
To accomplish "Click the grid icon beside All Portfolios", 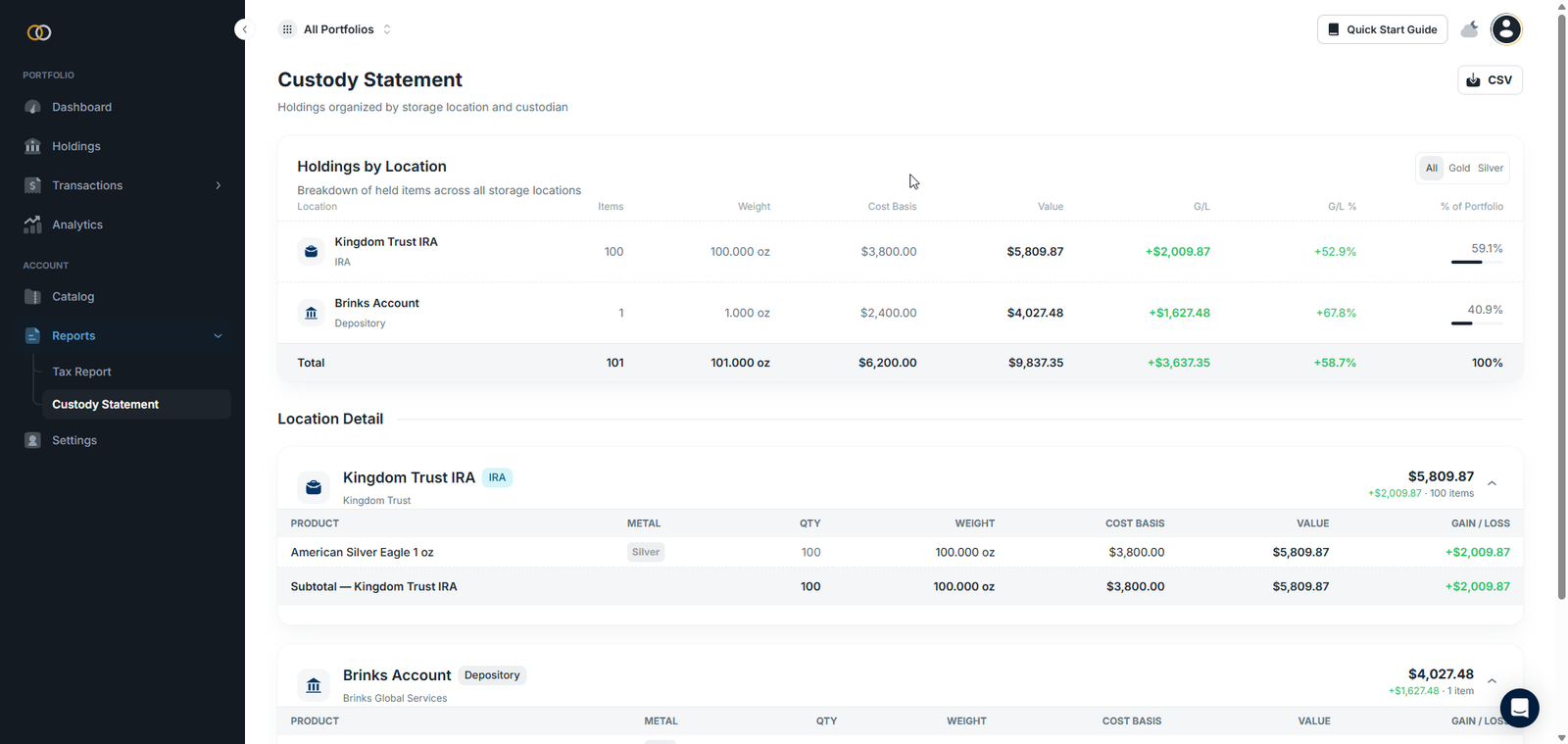I will pos(287,29).
